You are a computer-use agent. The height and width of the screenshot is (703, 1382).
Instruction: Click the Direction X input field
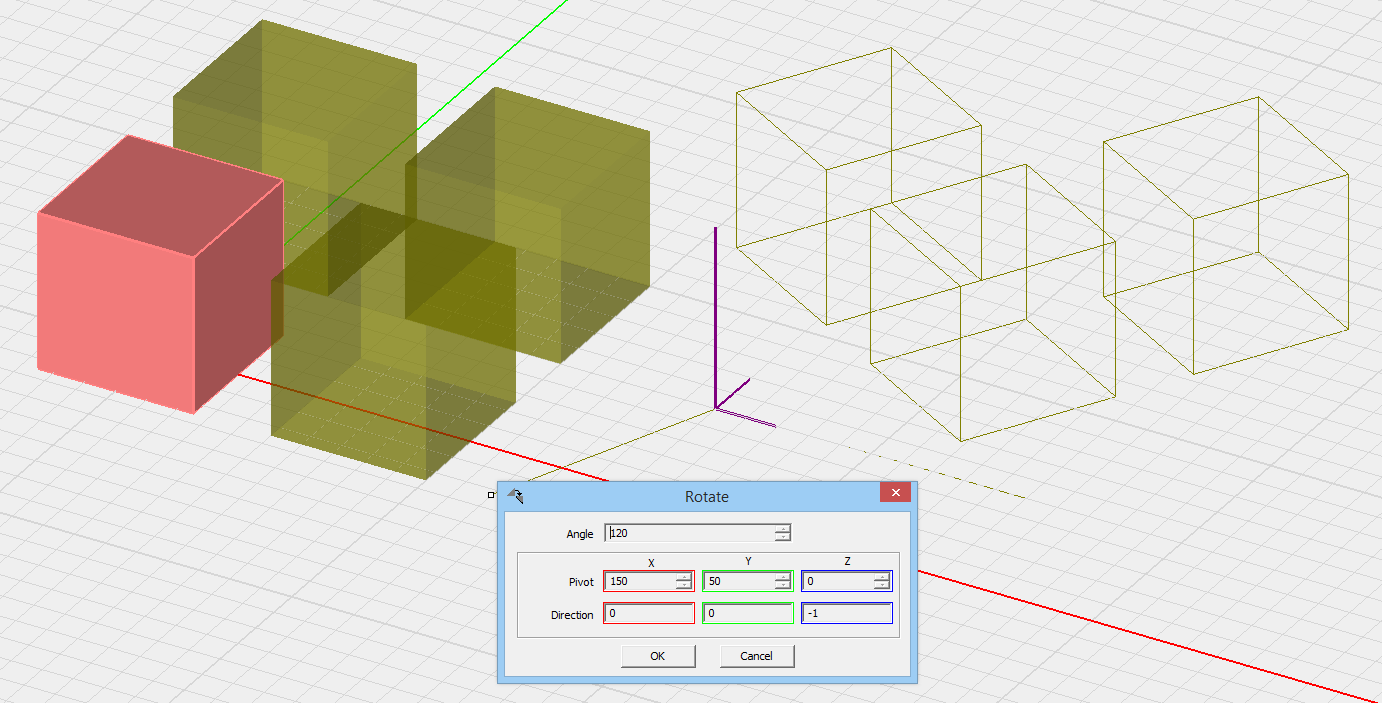(x=649, y=614)
